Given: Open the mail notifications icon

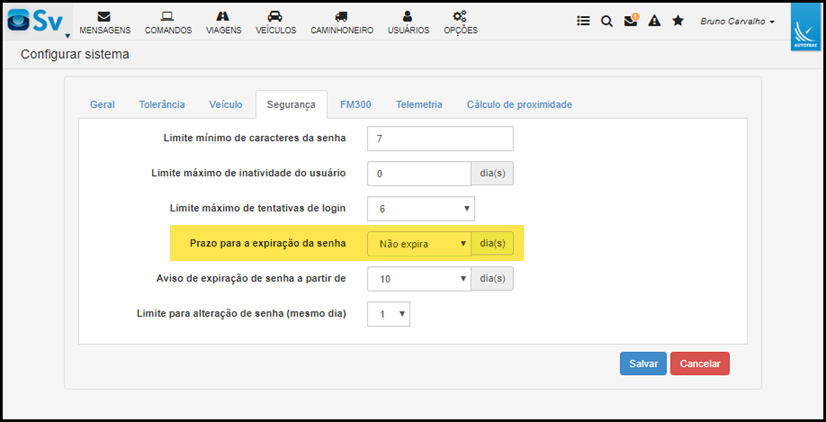Looking at the screenshot, I should click(x=631, y=21).
